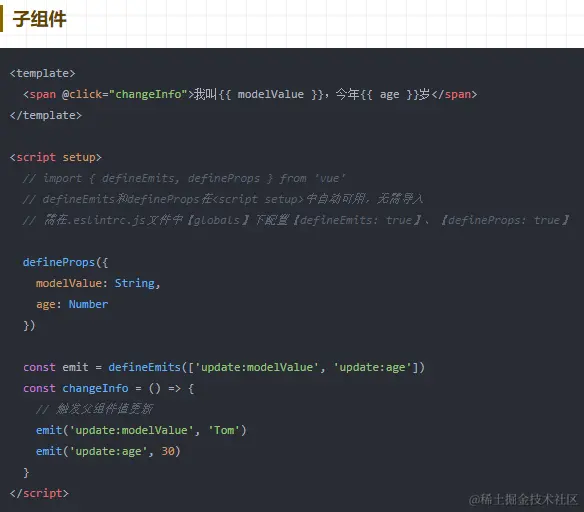The height and width of the screenshot is (512, 584).
Task: Click the <script setup> opening tag
Action: (55, 157)
